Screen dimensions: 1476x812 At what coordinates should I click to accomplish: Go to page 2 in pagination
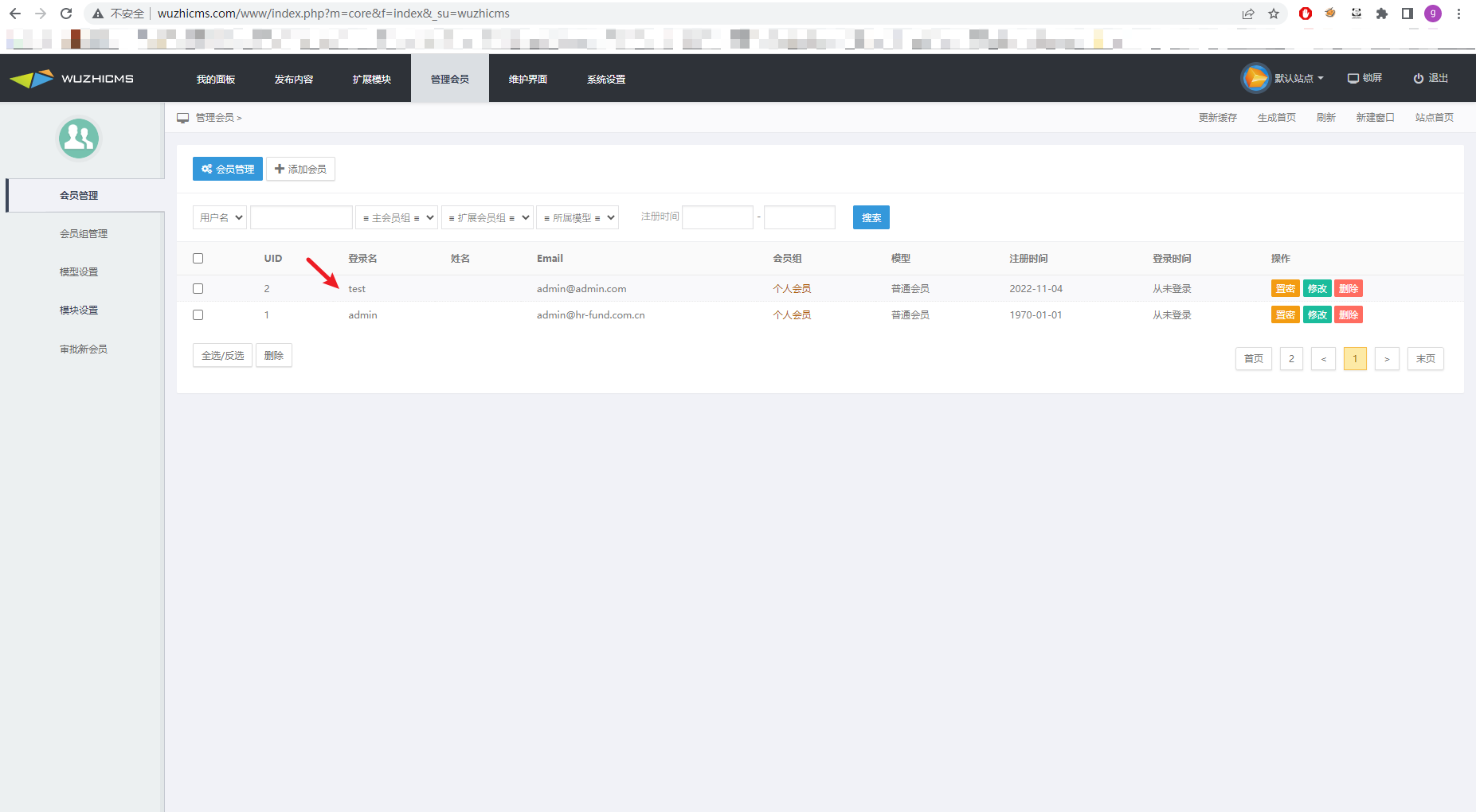(x=1291, y=358)
